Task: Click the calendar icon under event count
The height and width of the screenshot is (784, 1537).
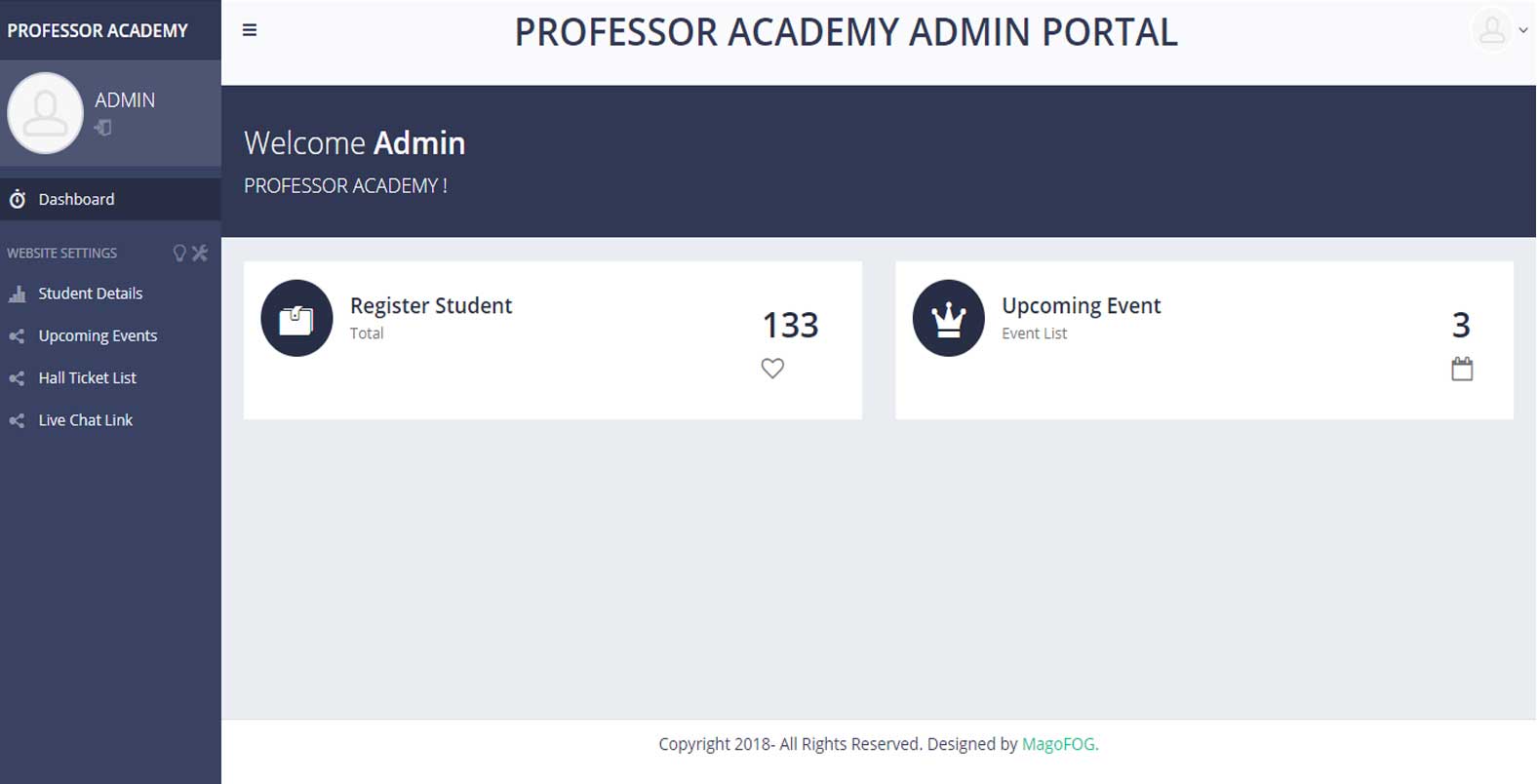Action: pos(1462,369)
